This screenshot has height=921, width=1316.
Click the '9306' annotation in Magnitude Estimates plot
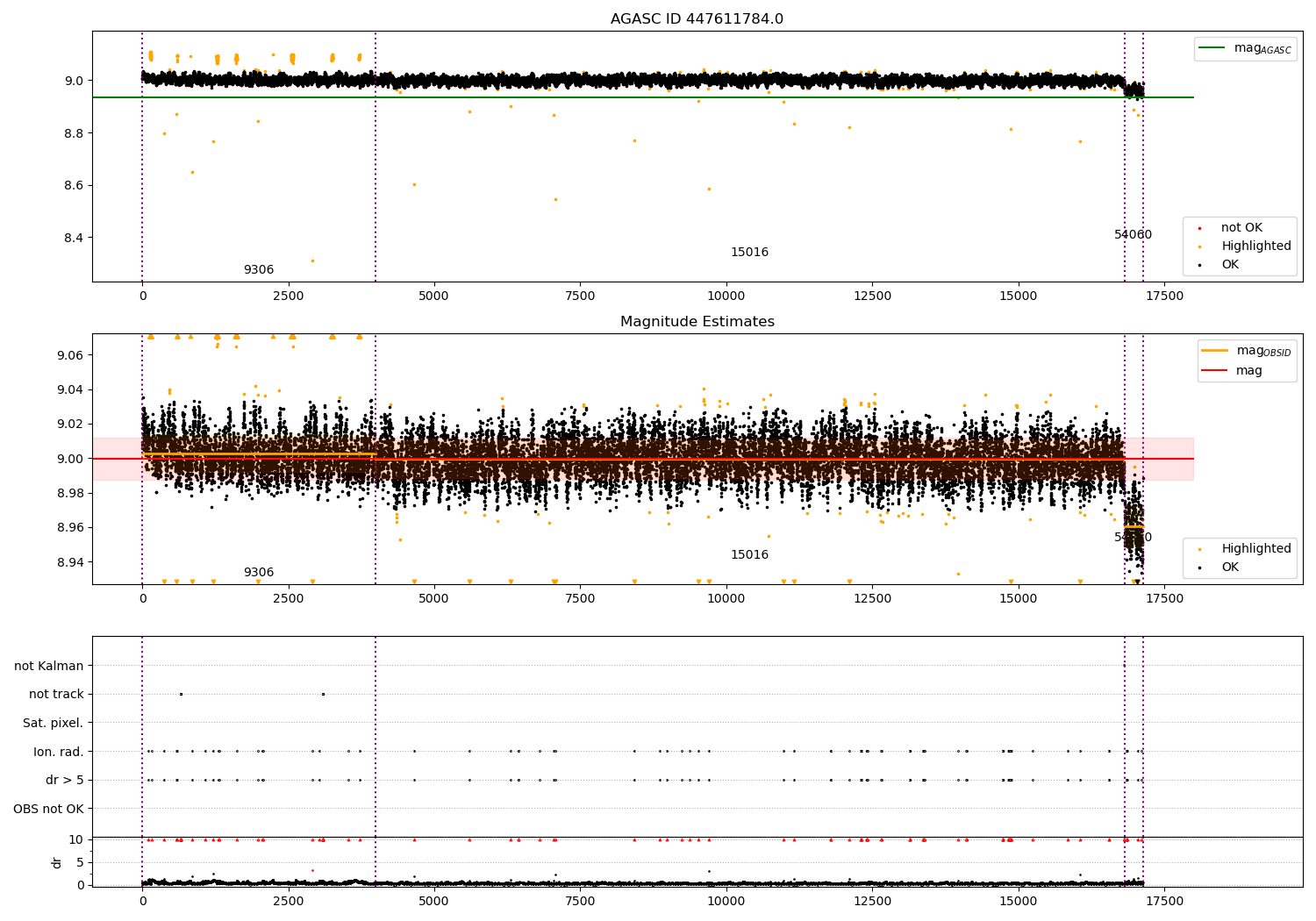click(259, 573)
